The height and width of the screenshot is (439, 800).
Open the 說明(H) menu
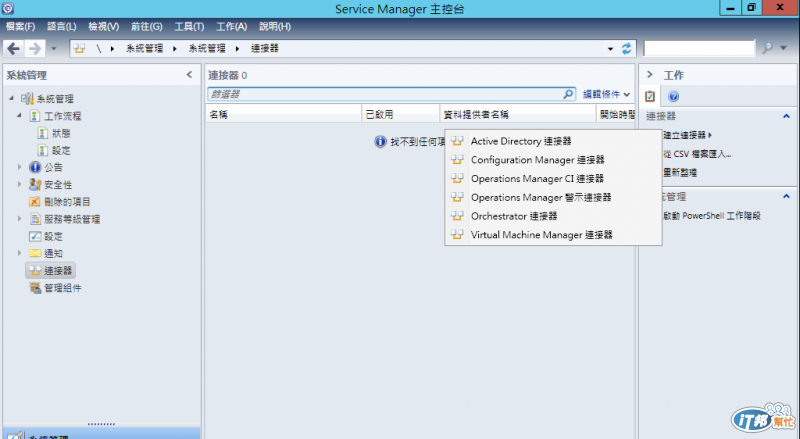coord(275,27)
